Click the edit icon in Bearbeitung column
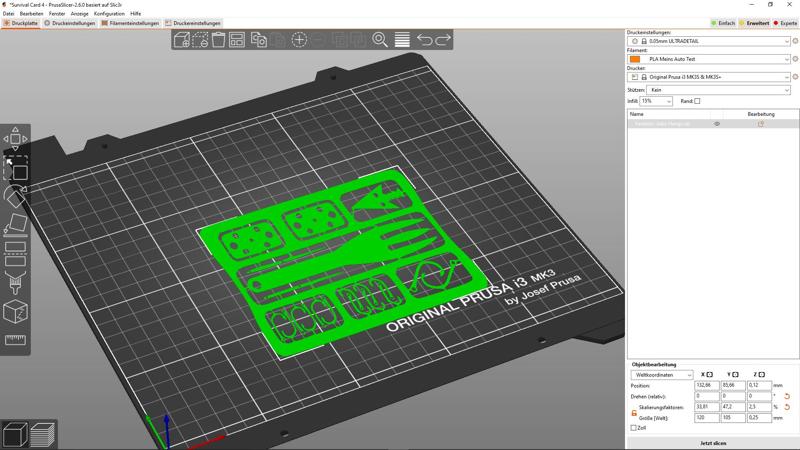The image size is (800, 450). (x=761, y=124)
